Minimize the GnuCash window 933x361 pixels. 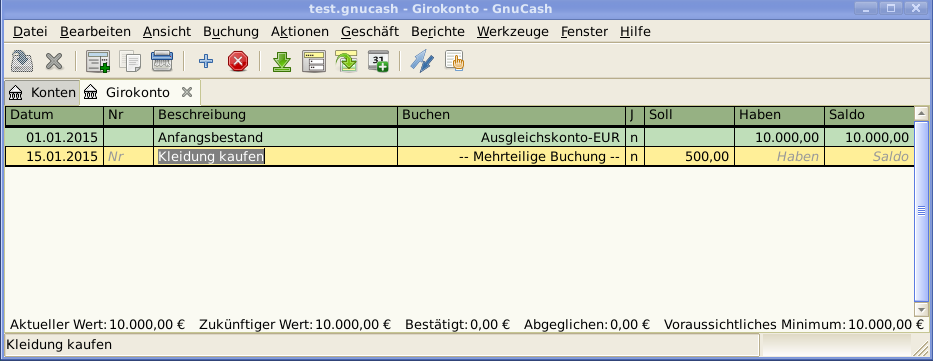(x=865, y=8)
